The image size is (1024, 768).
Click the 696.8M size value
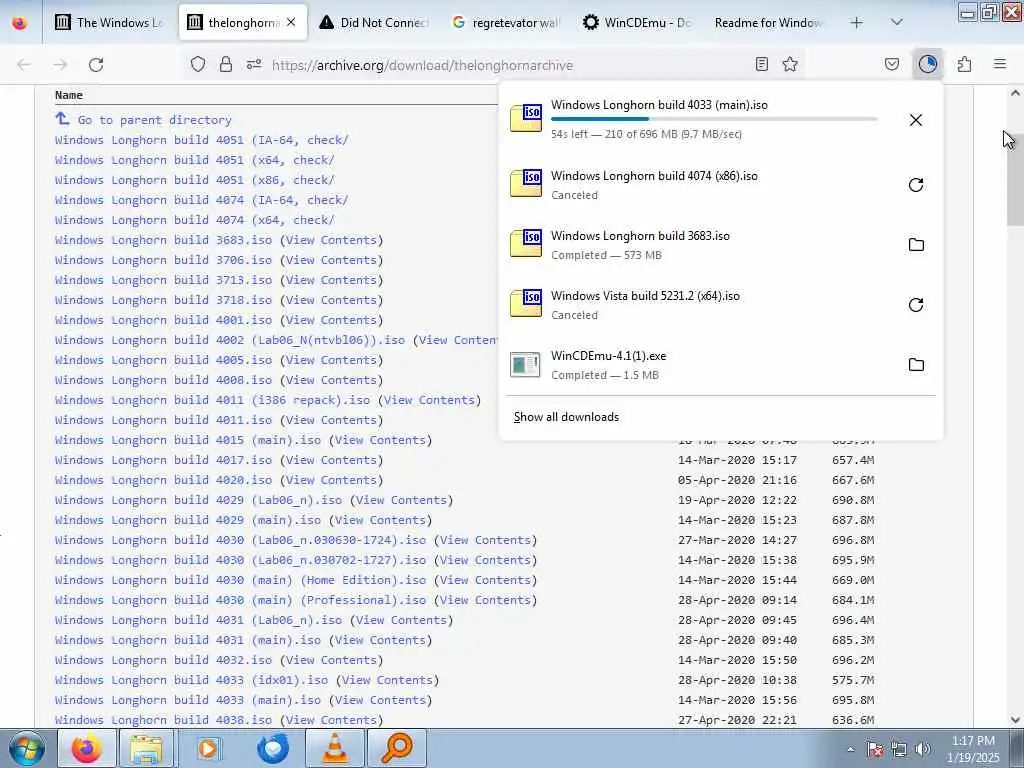(852, 540)
